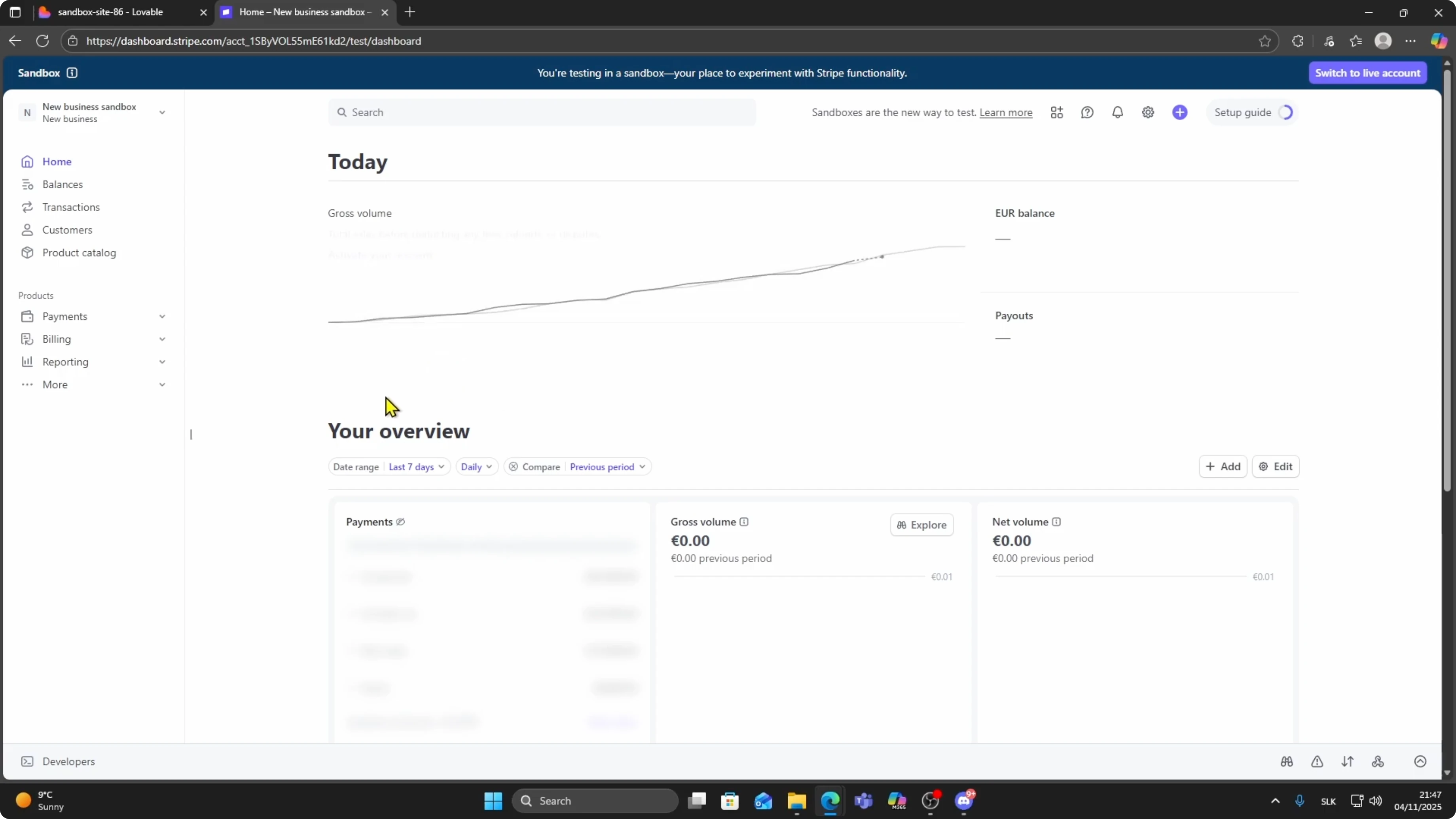This screenshot has height=819, width=1456.
Task: Open the Last 7 days date range dropdown
Action: [x=417, y=467]
